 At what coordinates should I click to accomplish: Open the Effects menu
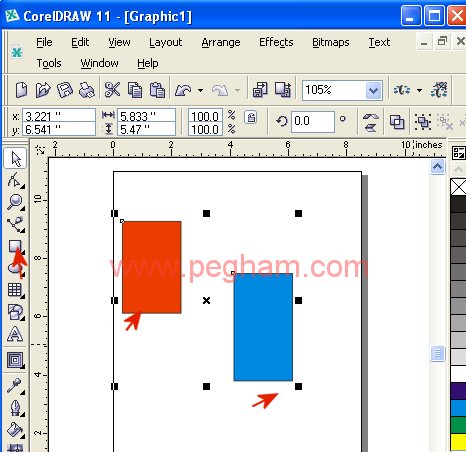tap(276, 42)
